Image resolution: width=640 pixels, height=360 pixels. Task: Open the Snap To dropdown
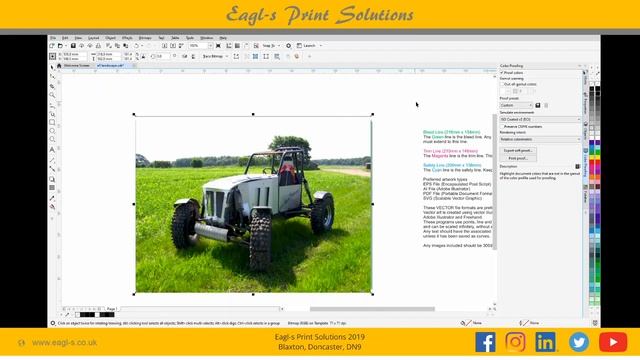click(x=271, y=46)
